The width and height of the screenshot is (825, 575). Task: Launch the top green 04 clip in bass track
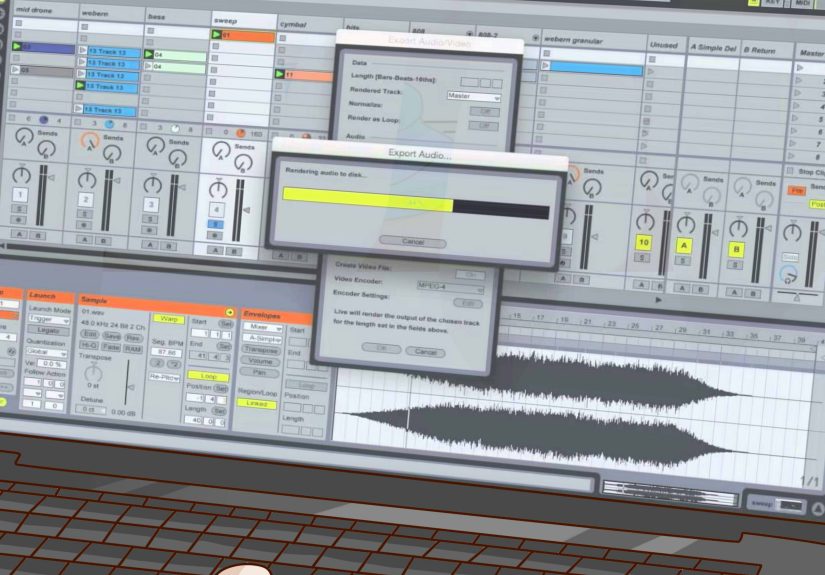(149, 54)
